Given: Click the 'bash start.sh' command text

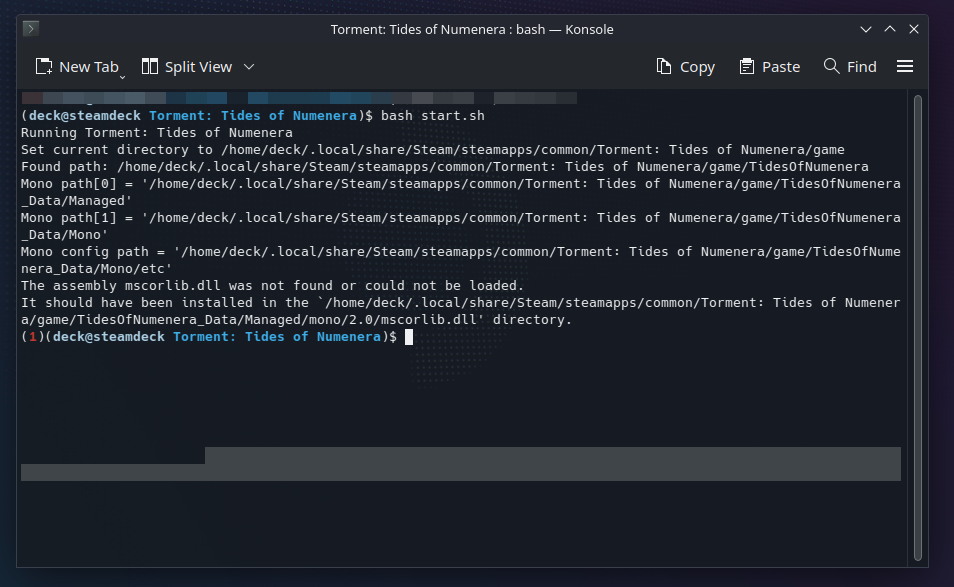Looking at the screenshot, I should click(x=433, y=116).
